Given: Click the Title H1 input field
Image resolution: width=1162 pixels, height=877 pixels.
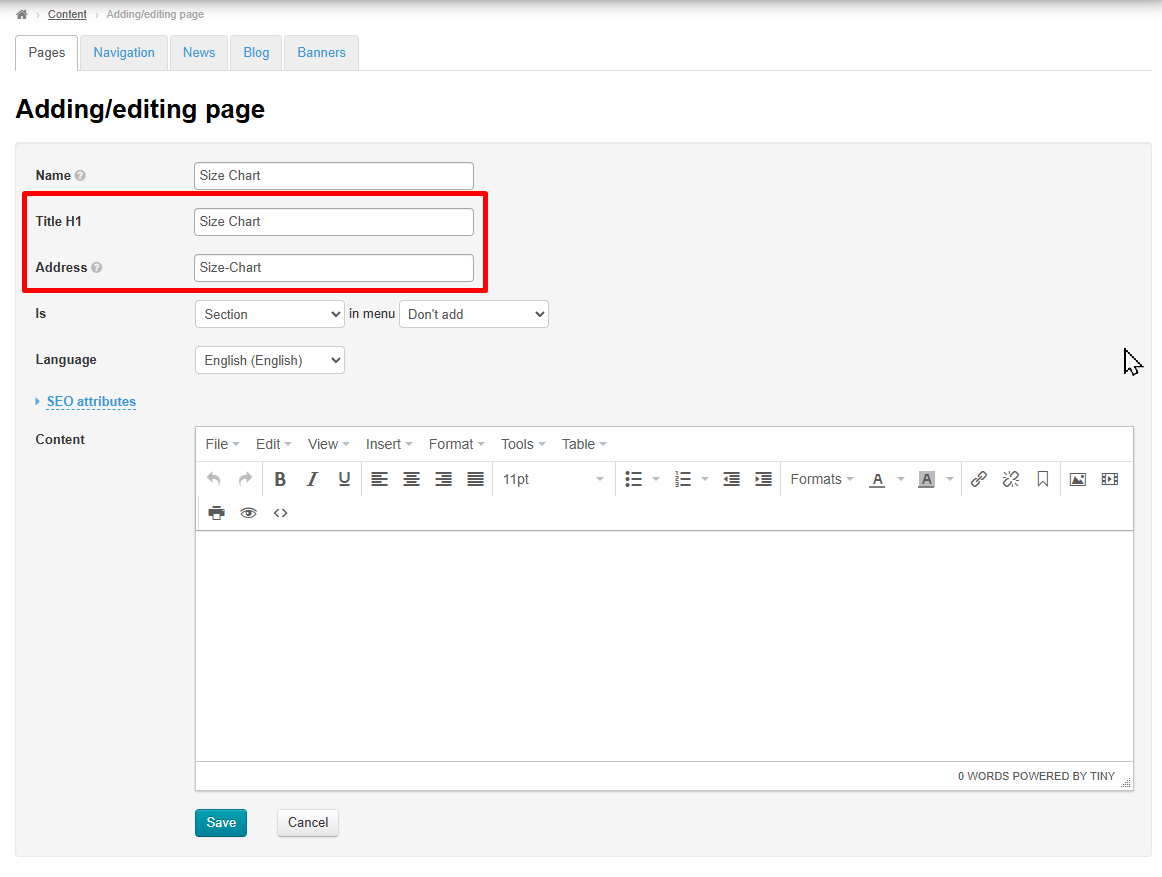Looking at the screenshot, I should pyautogui.click(x=333, y=222).
